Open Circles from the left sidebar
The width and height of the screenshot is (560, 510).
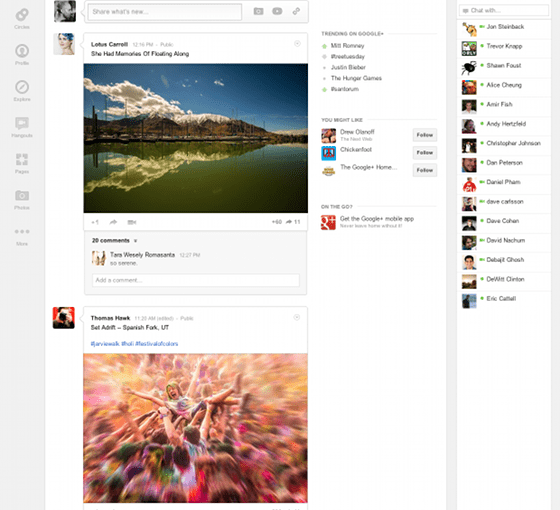point(22,18)
